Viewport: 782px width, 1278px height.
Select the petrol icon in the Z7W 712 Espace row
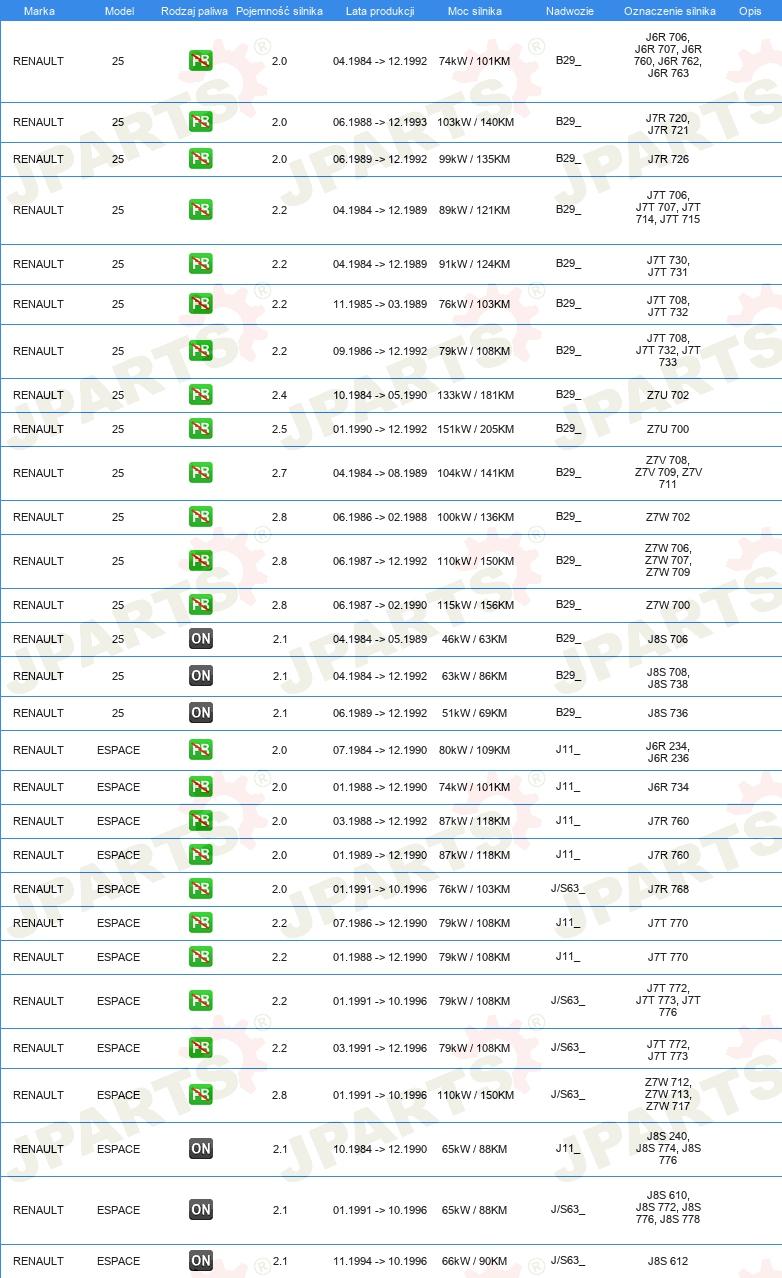pos(201,1095)
